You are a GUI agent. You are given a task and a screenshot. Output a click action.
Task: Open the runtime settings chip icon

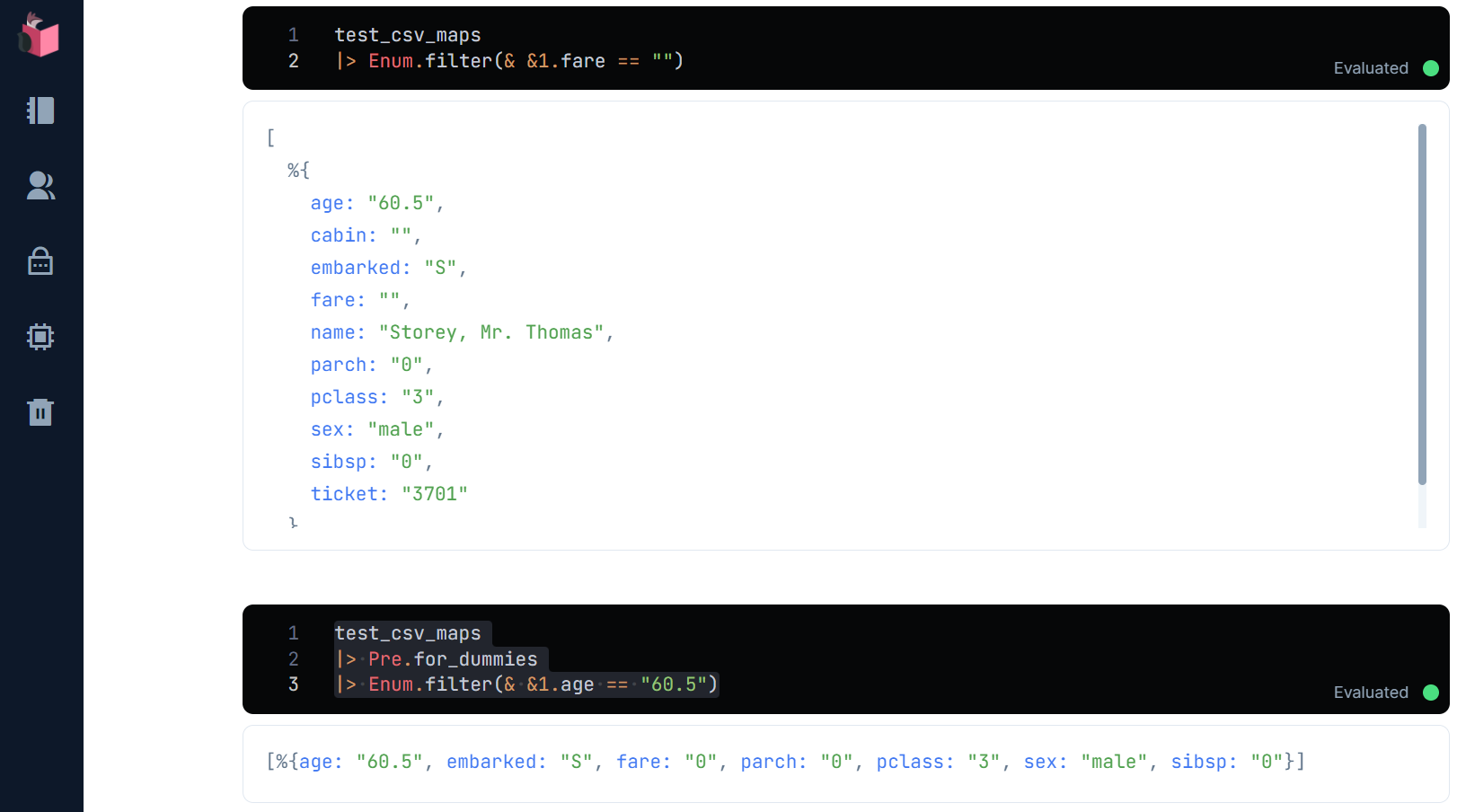tap(40, 337)
